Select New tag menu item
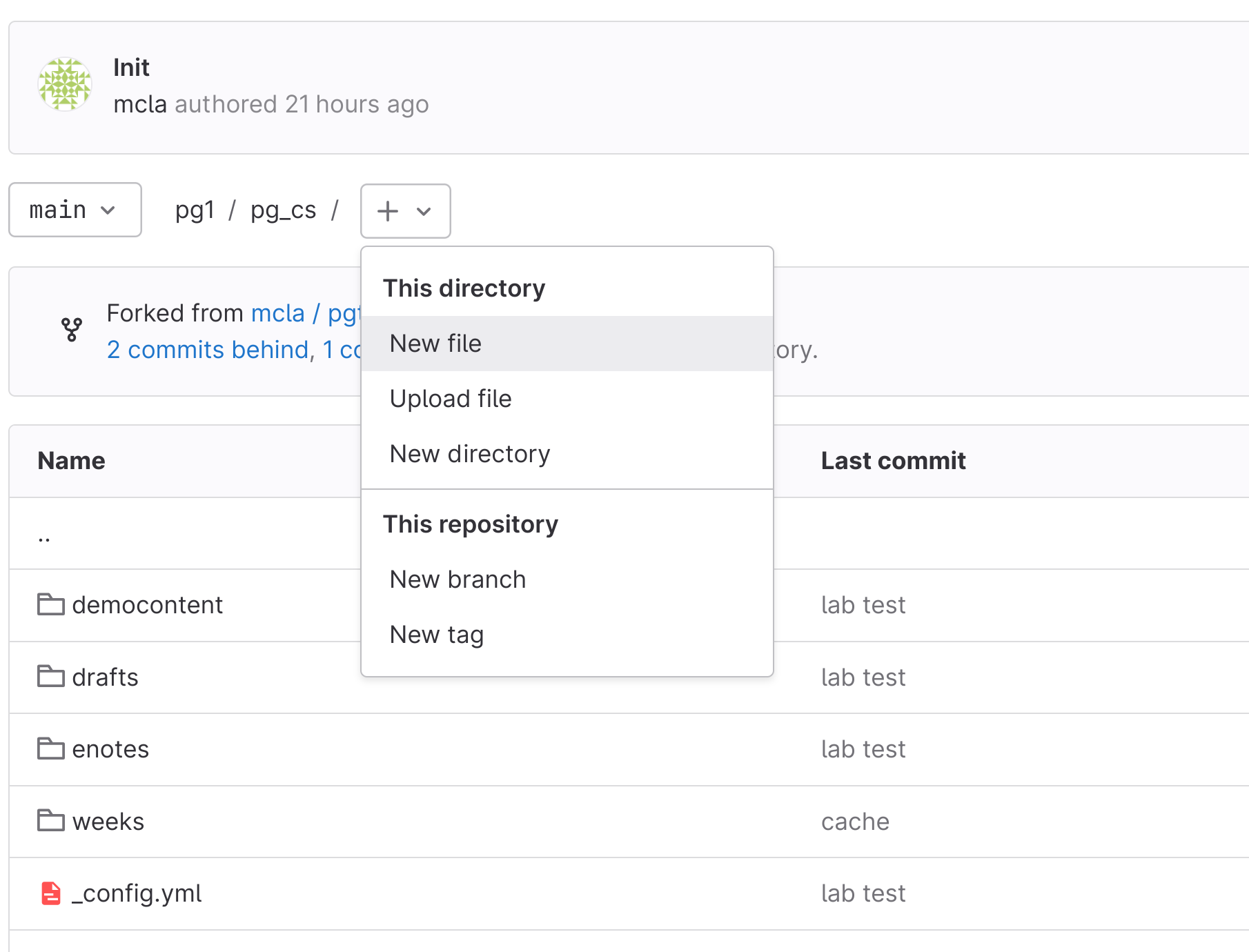 tap(567, 635)
